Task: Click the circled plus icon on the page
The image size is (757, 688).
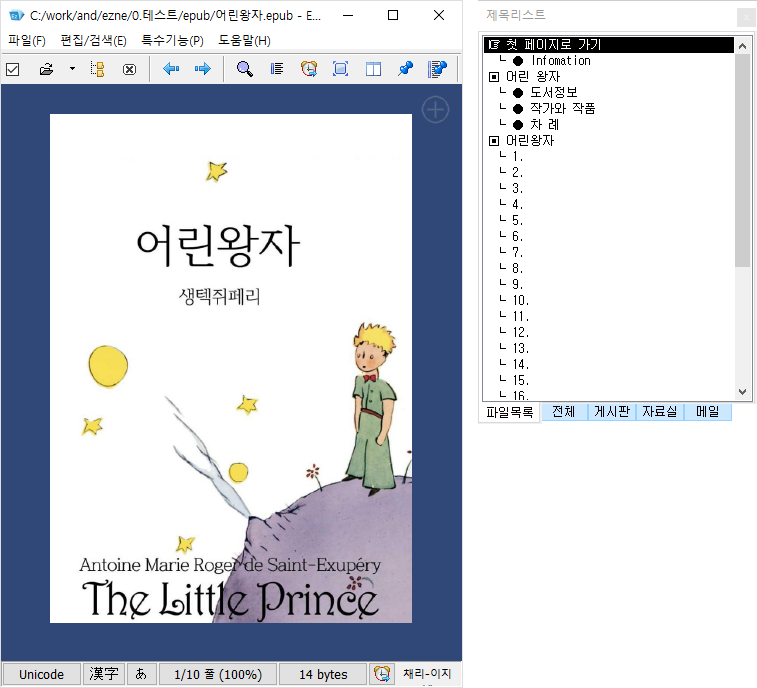Action: pyautogui.click(x=435, y=110)
